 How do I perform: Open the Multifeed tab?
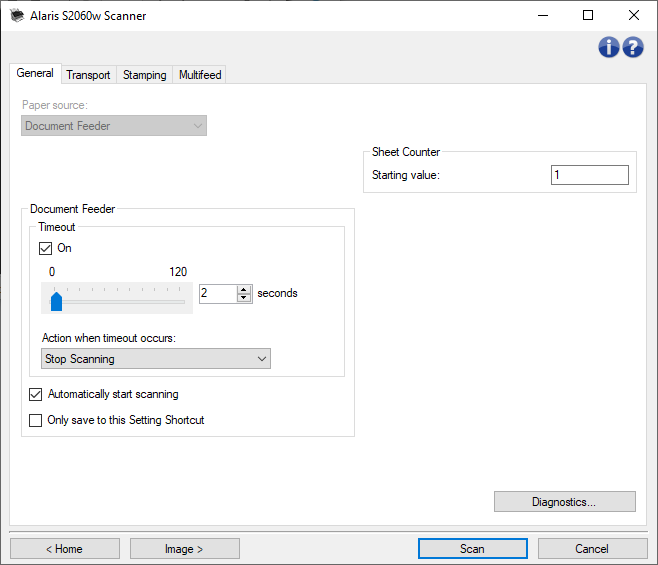[x=200, y=75]
